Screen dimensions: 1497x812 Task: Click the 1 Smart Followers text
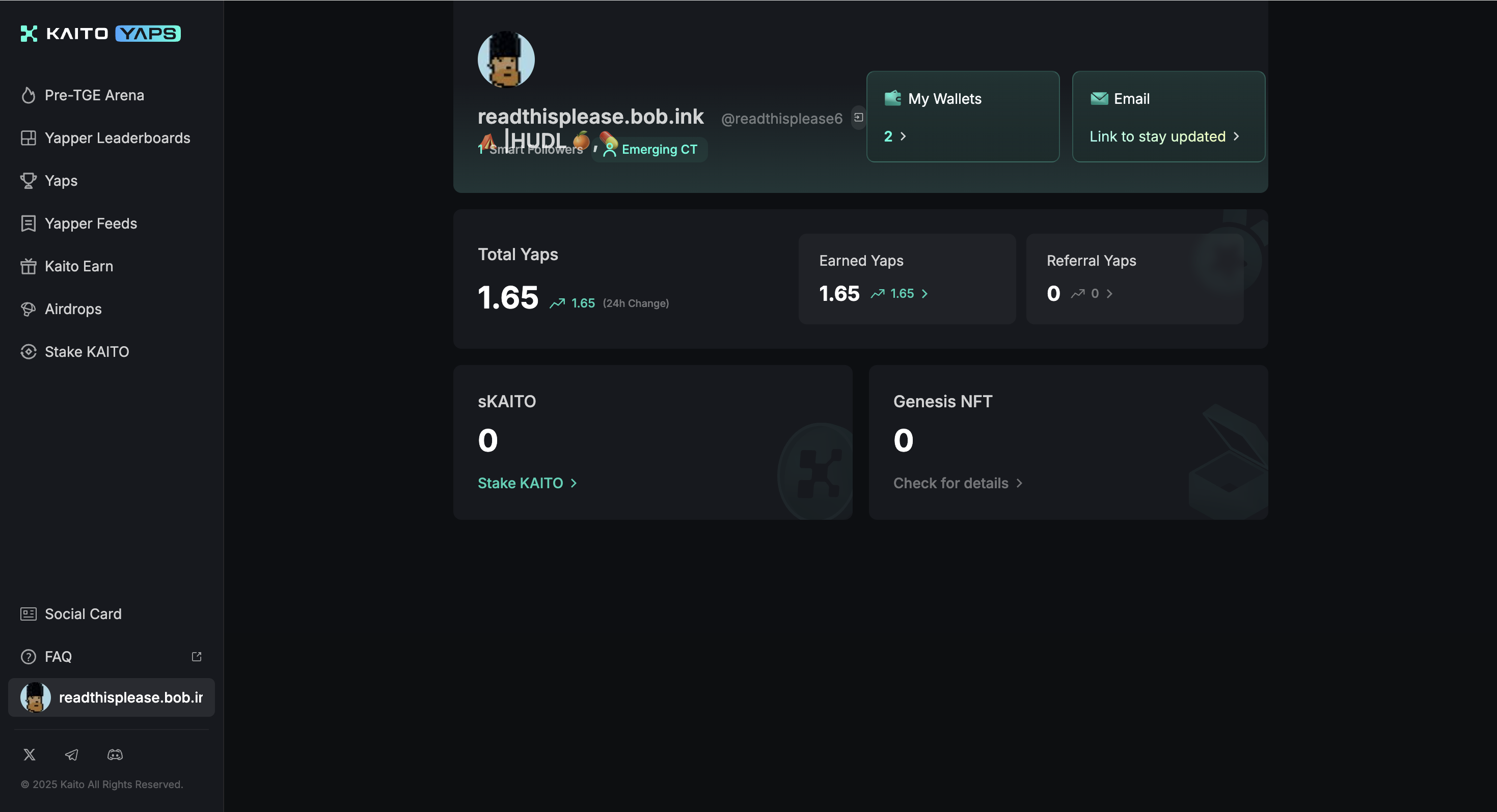pos(530,150)
